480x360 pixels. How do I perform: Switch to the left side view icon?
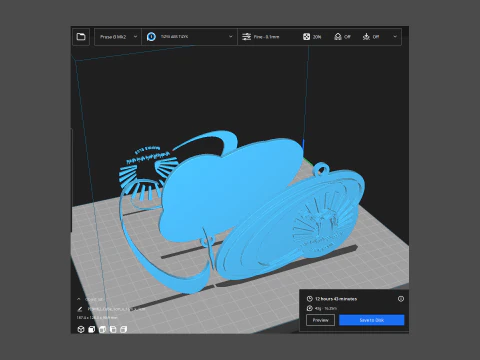[113, 329]
